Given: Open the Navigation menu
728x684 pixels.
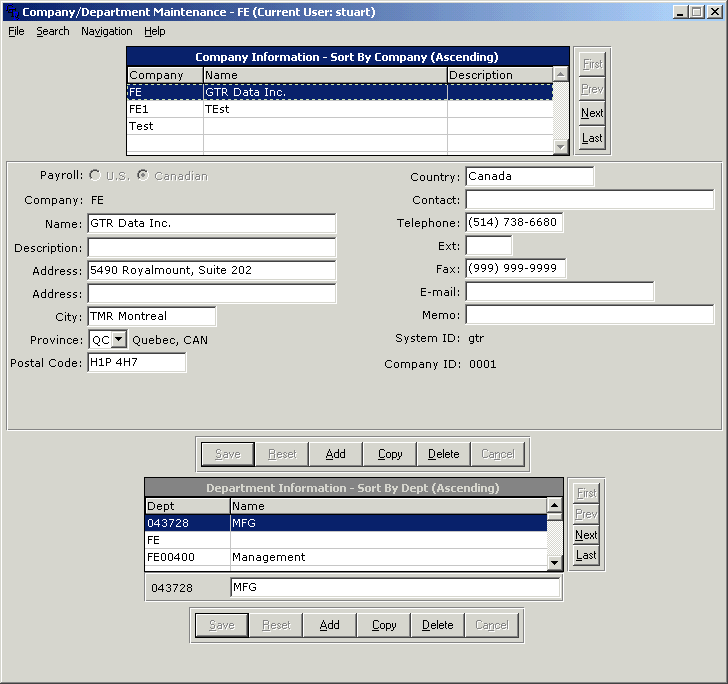Looking at the screenshot, I should click(x=106, y=31).
